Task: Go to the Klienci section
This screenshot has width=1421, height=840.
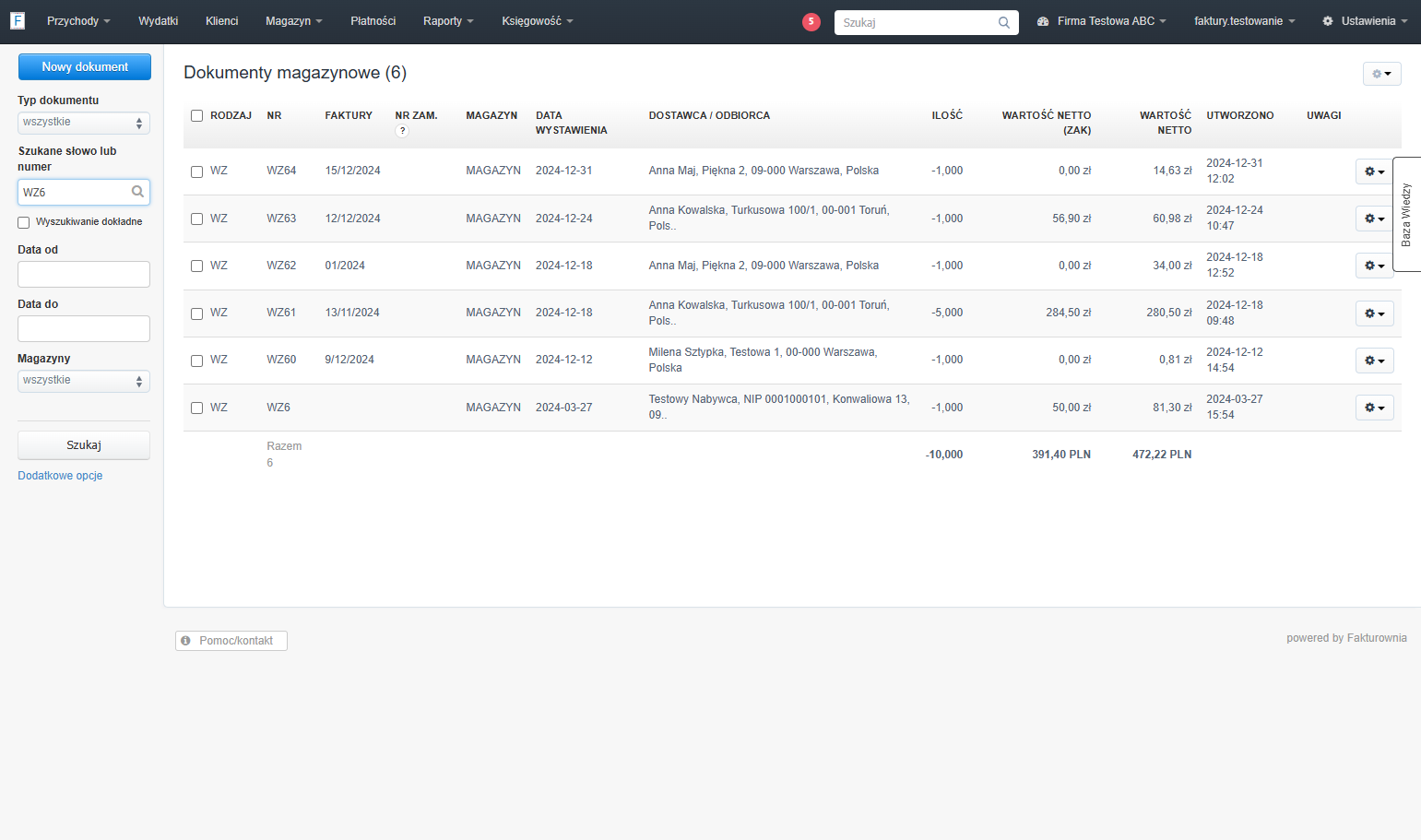Action: [x=221, y=21]
